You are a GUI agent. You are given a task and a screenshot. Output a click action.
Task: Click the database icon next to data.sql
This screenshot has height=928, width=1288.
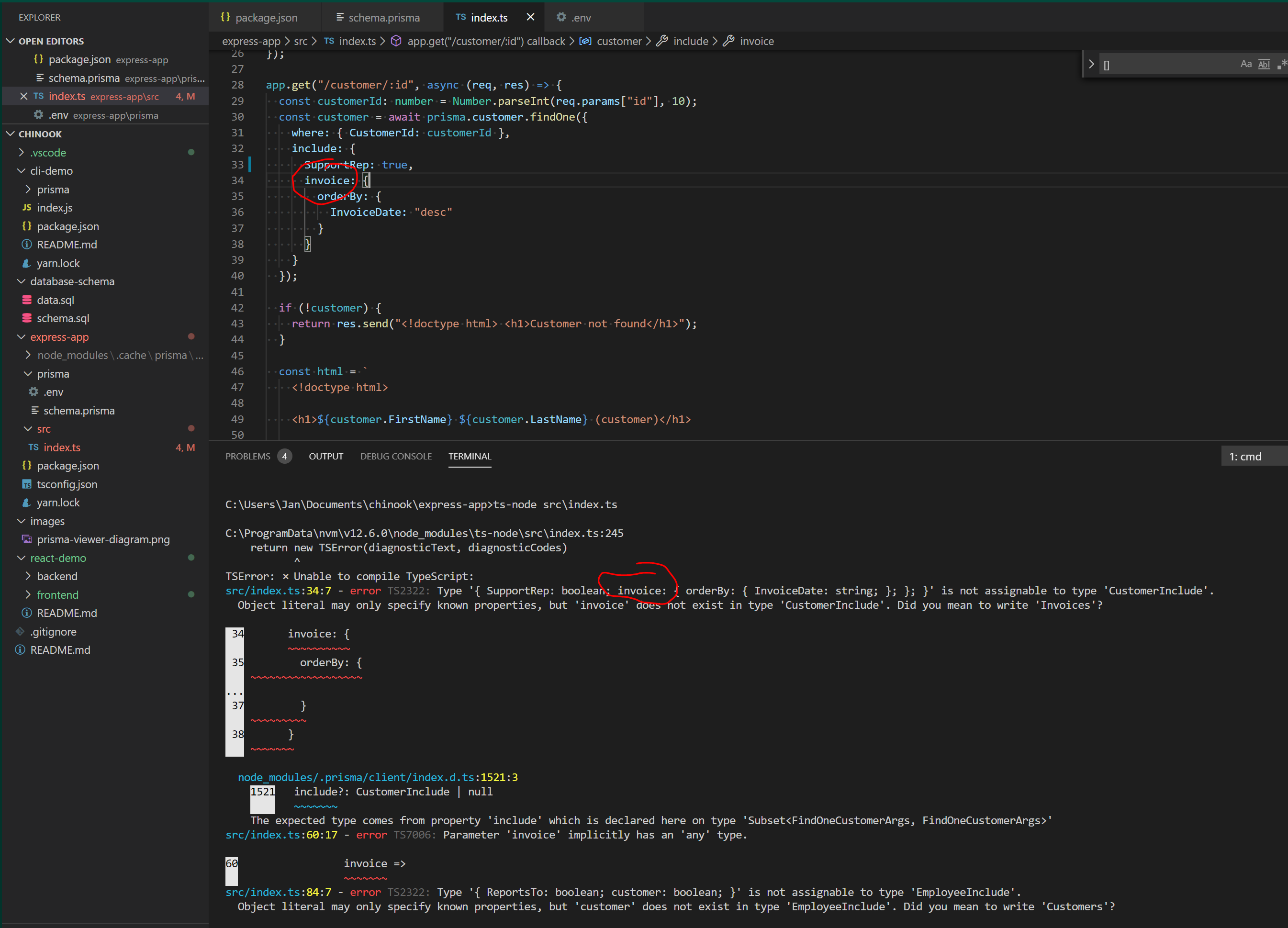(26, 300)
